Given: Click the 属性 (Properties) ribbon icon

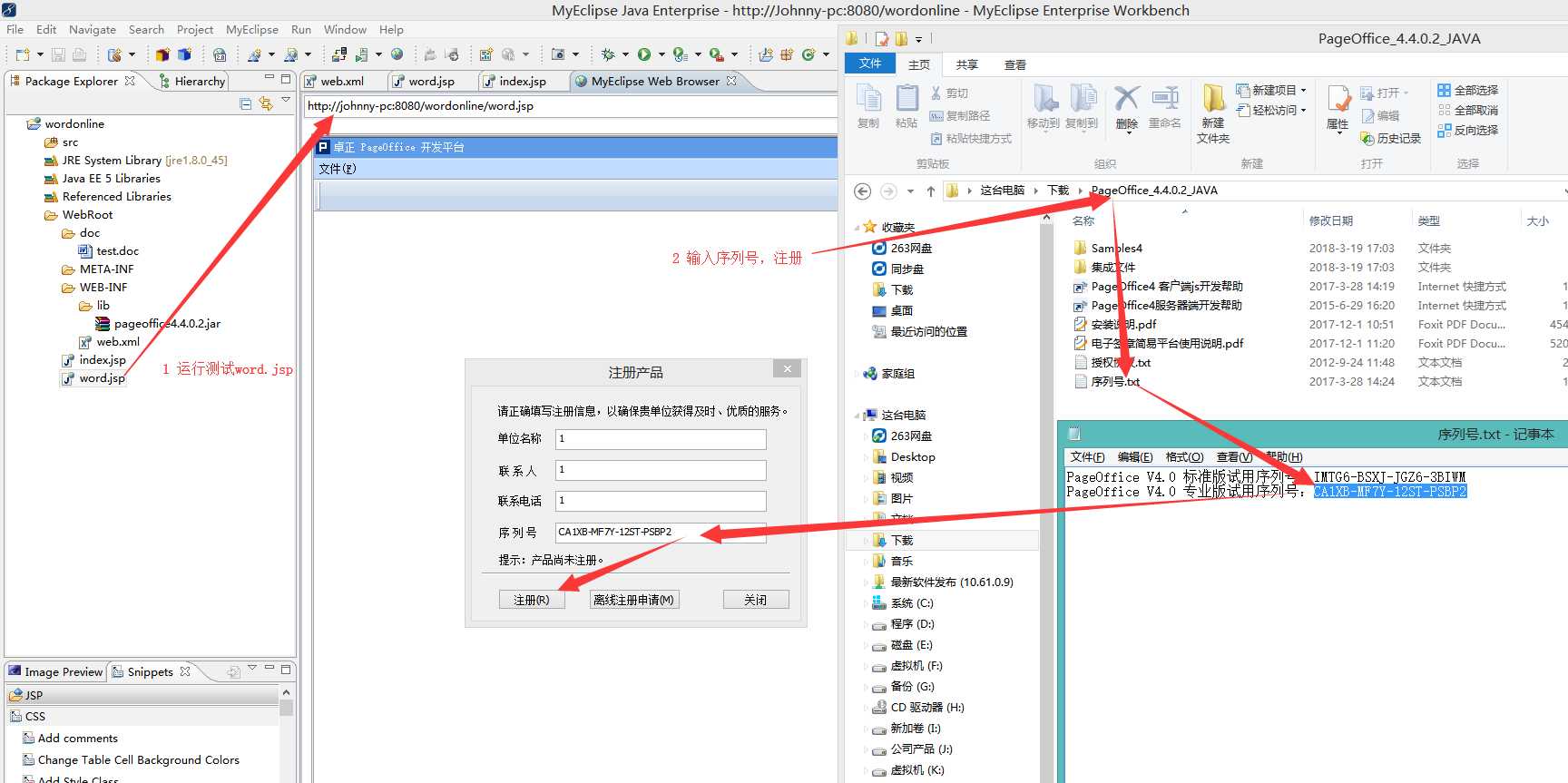Looking at the screenshot, I should 1338,109.
